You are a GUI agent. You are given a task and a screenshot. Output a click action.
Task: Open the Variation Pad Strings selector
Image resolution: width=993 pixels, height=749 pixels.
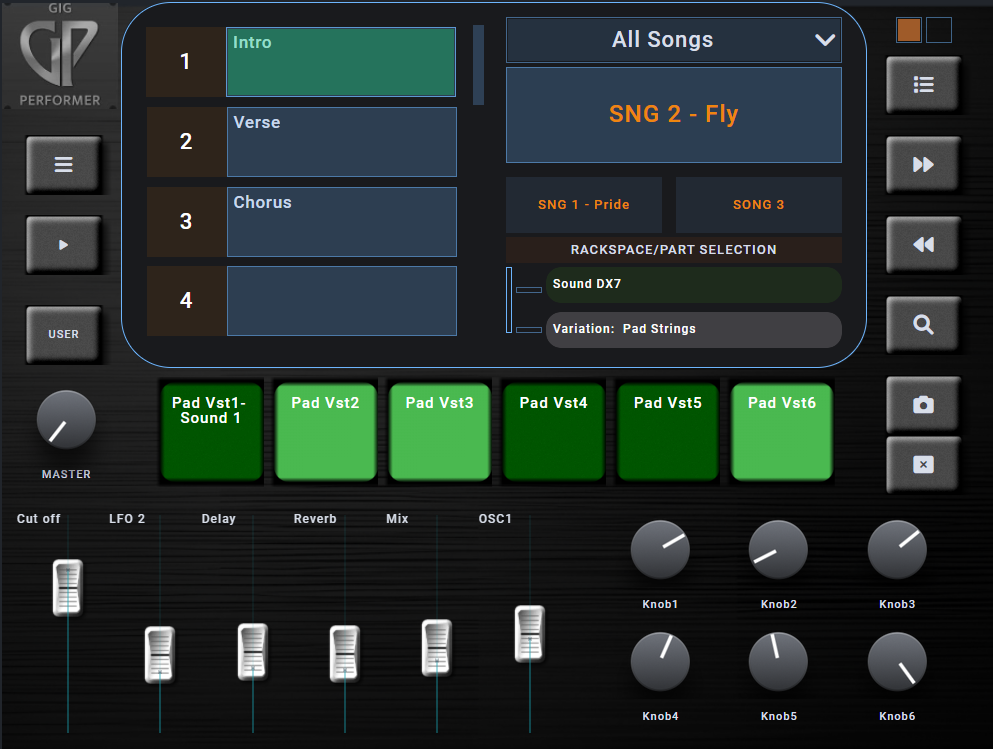pos(693,328)
